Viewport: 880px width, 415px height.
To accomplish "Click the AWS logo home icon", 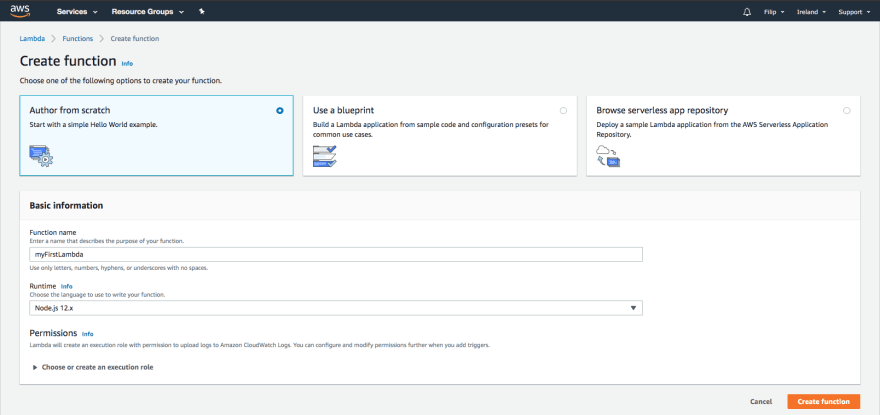I will [20, 11].
